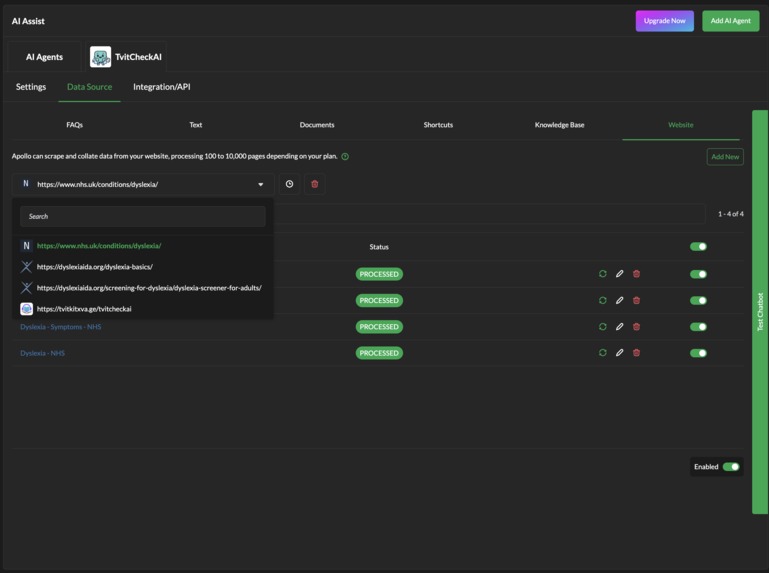769x573 pixels.
Task: Click PROCESSED badge in Dyslexia - NHS row
Action: click(x=379, y=353)
